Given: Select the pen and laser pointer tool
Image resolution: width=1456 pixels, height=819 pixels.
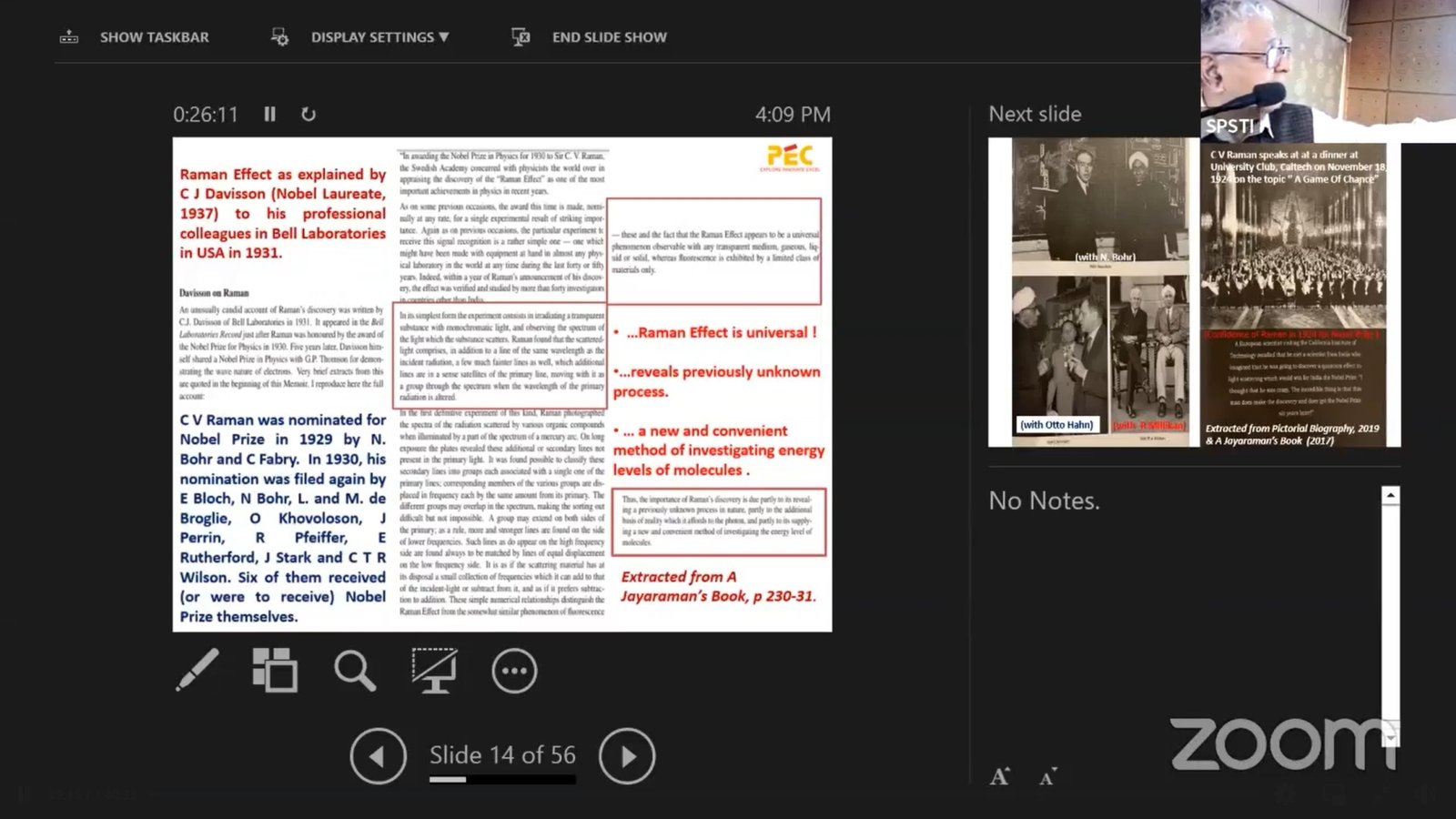Looking at the screenshot, I should coord(197,671).
